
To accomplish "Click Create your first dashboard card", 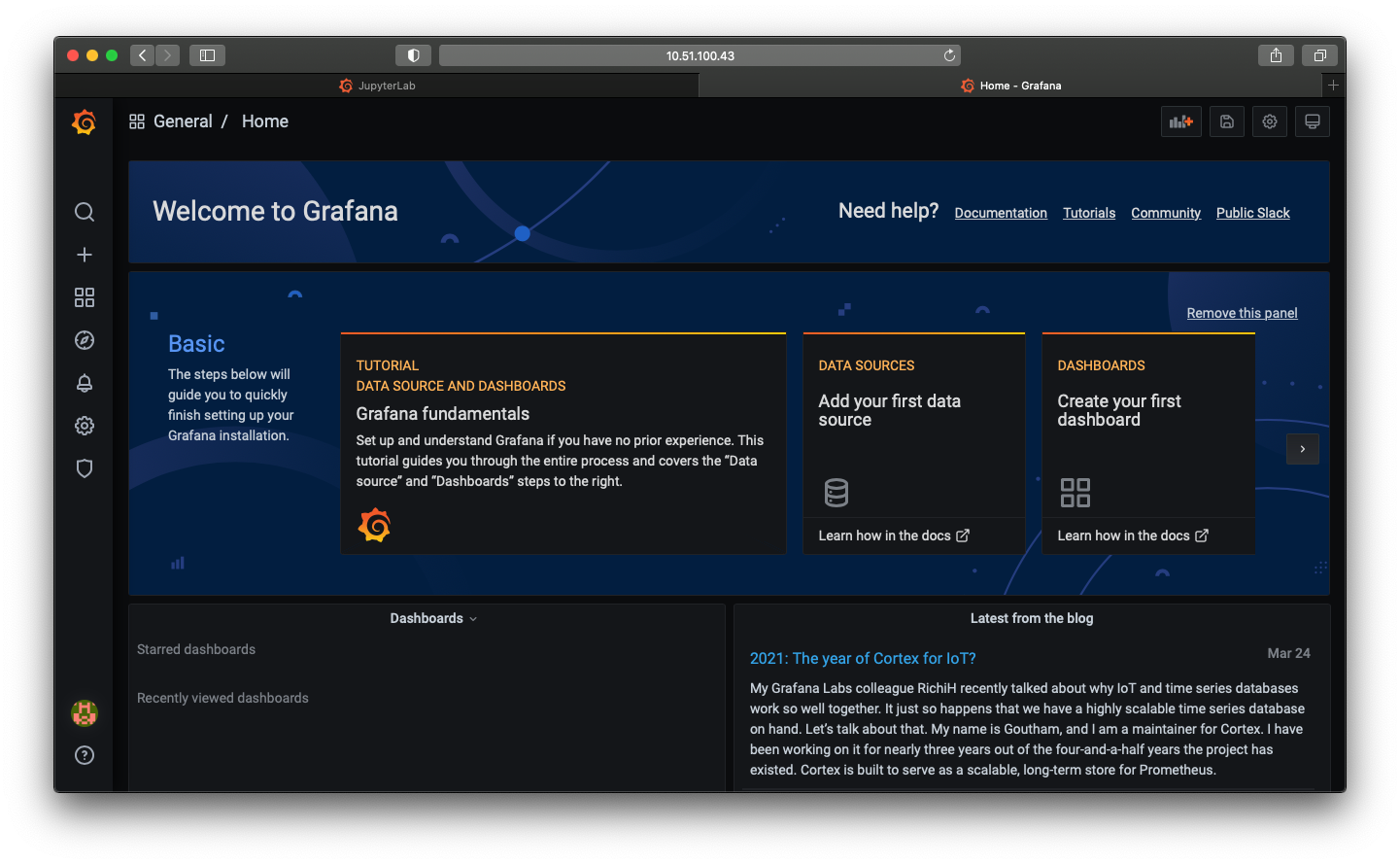I will pyautogui.click(x=1148, y=444).
